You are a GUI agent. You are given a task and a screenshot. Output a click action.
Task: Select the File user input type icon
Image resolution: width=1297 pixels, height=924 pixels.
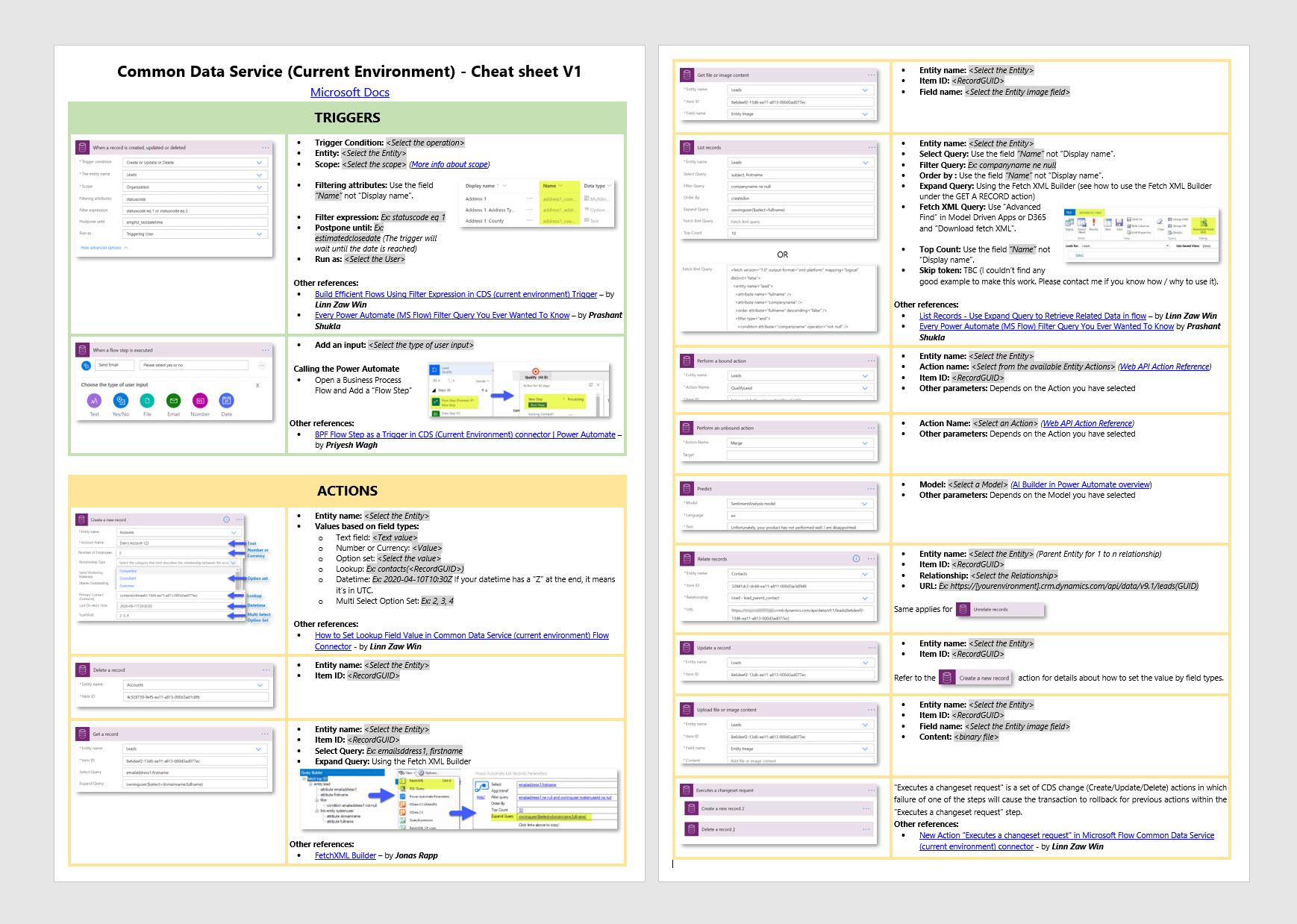[x=147, y=401]
